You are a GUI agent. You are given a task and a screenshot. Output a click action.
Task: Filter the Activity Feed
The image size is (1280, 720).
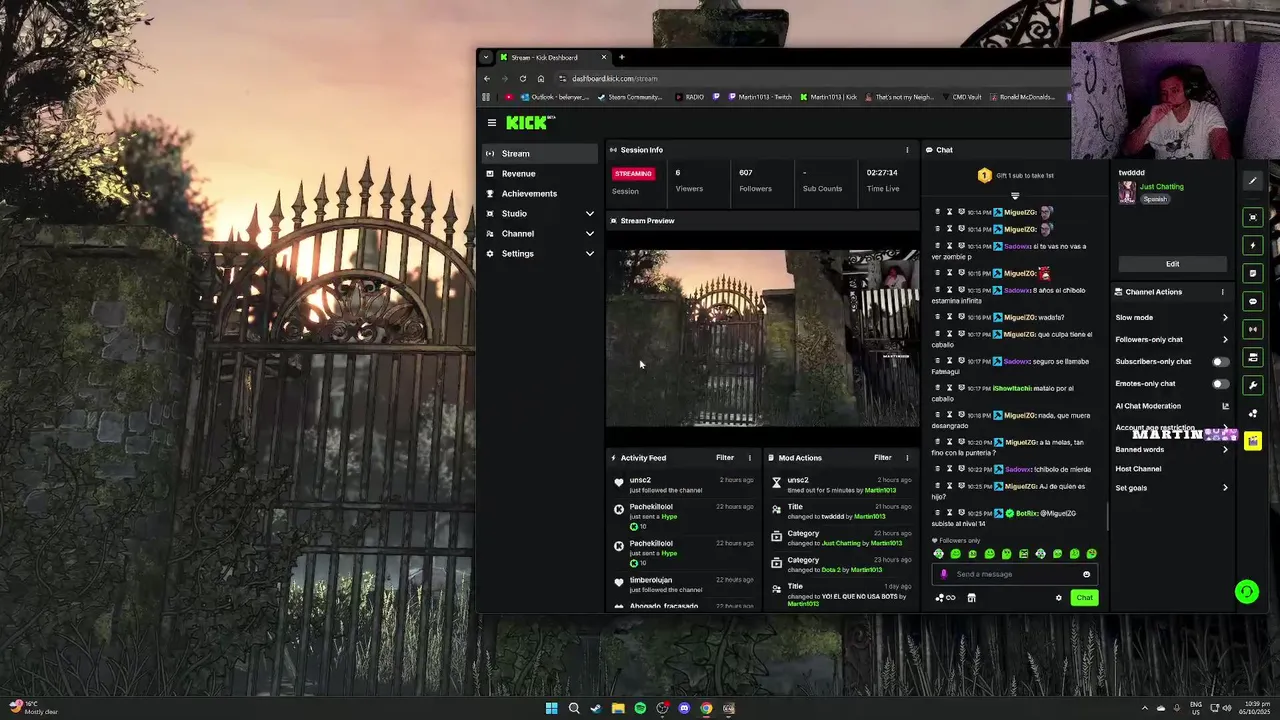coord(725,458)
